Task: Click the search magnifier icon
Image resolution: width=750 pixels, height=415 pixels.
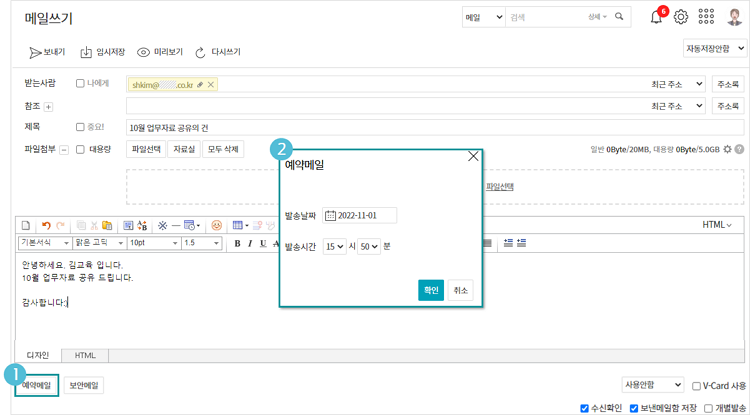Action: coord(619,17)
